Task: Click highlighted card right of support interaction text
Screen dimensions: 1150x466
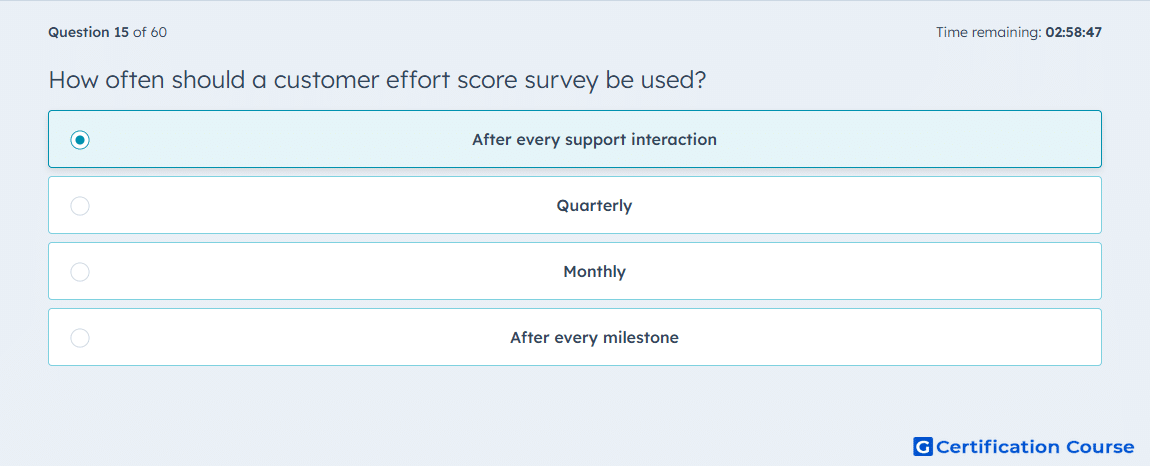Action: [909, 139]
